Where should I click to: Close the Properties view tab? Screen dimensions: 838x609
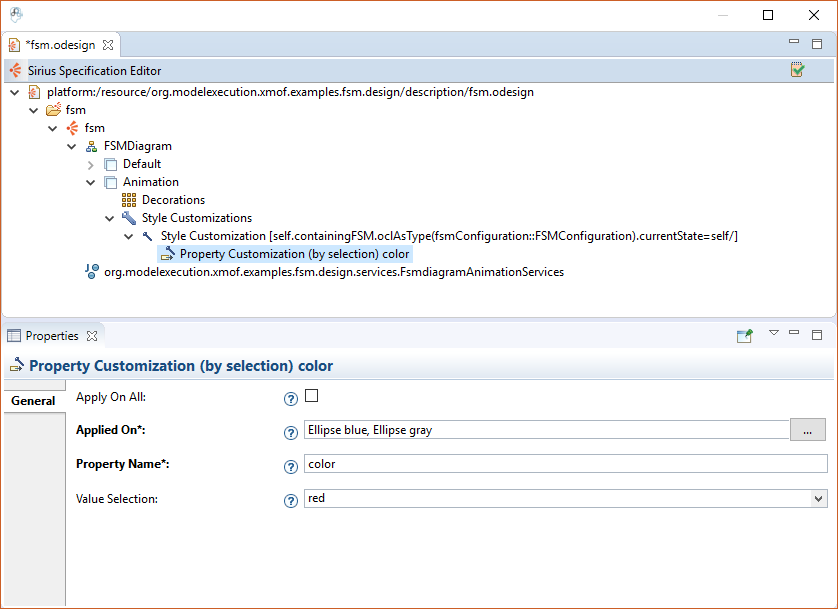92,335
